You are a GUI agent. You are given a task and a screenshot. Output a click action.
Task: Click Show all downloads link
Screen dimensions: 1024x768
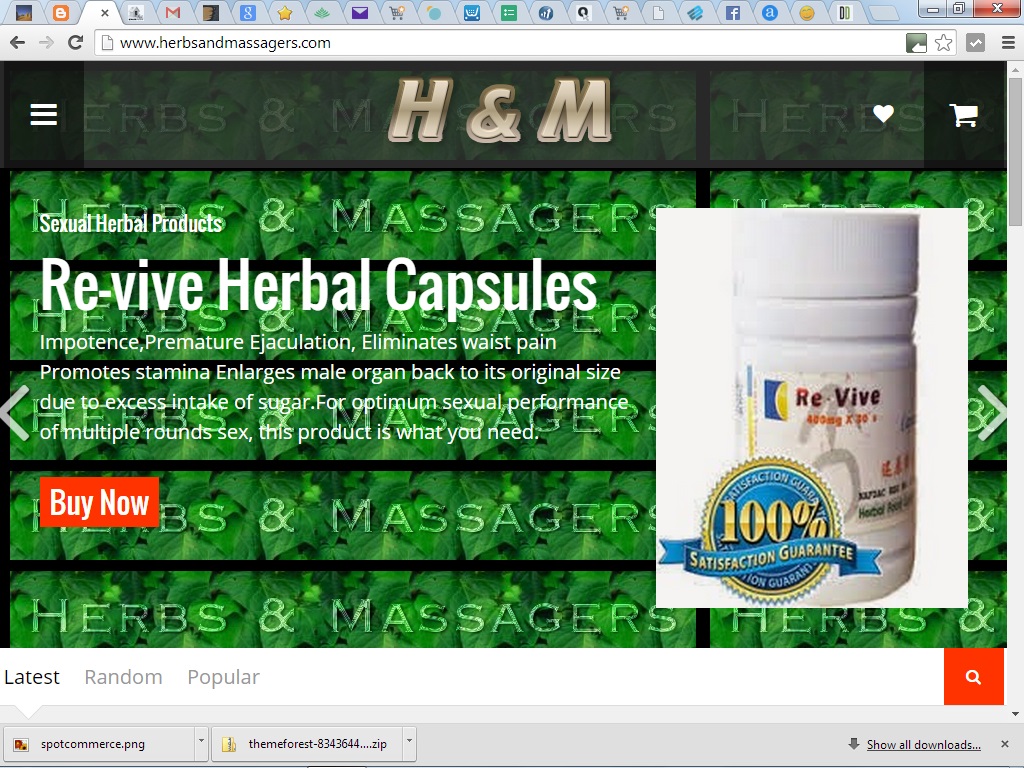[x=923, y=744]
